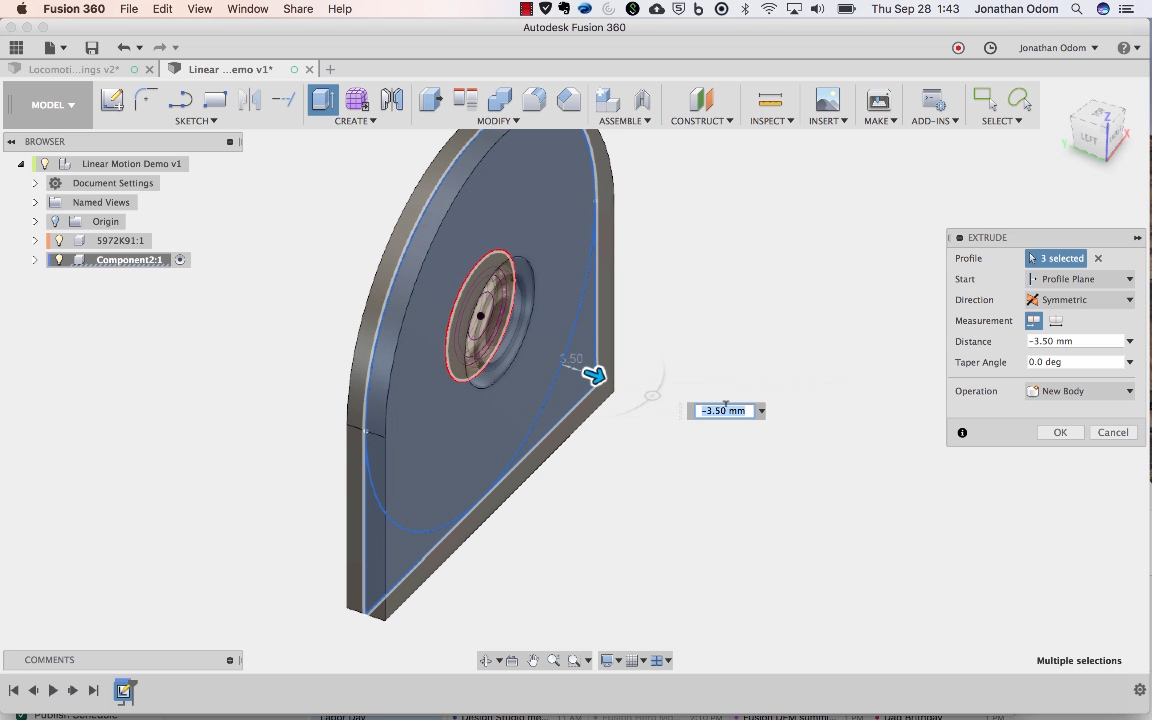Toggle visibility lightbulb for Origin folder
1152x720 pixels.
click(56, 222)
